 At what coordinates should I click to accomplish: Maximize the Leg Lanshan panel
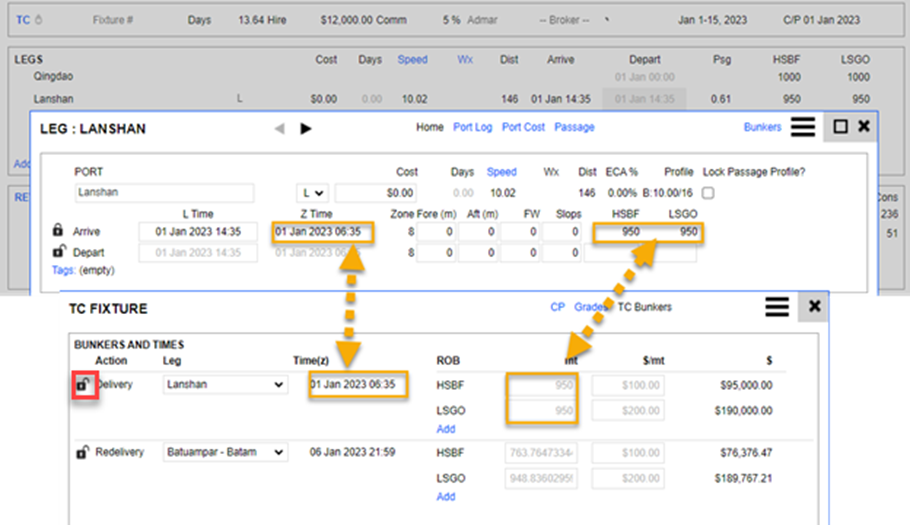(840, 127)
